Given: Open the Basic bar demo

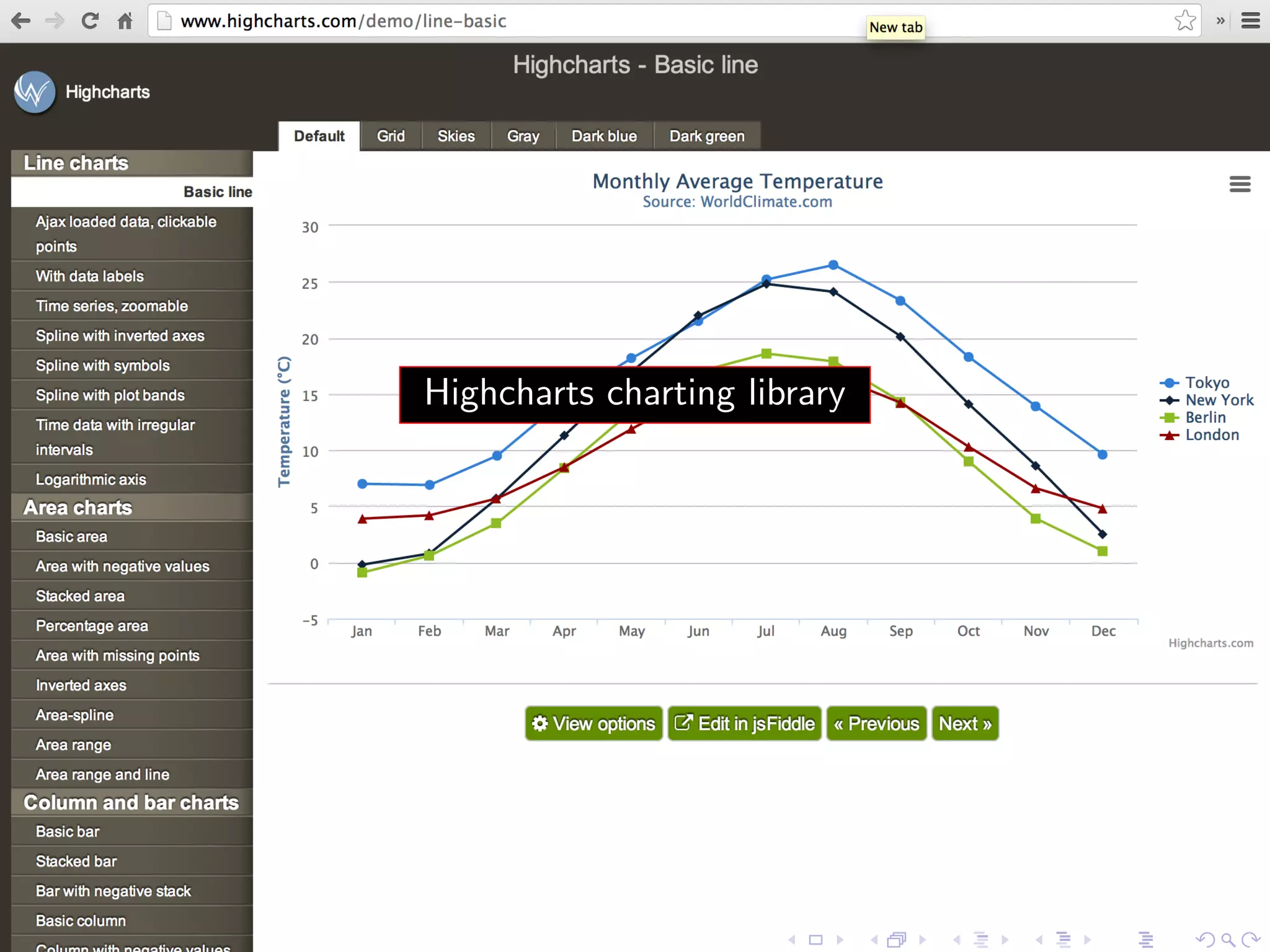Looking at the screenshot, I should tap(132, 832).
